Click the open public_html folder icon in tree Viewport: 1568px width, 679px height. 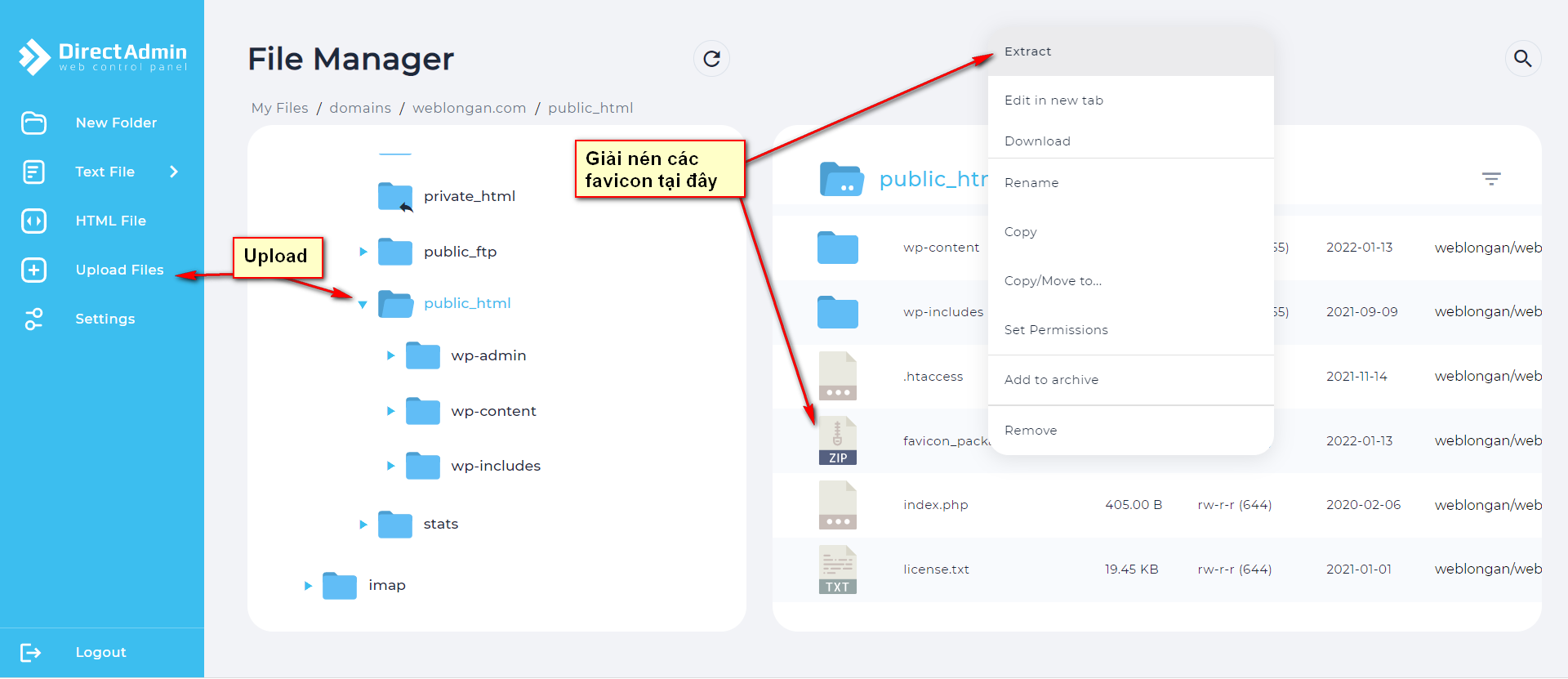(x=396, y=304)
